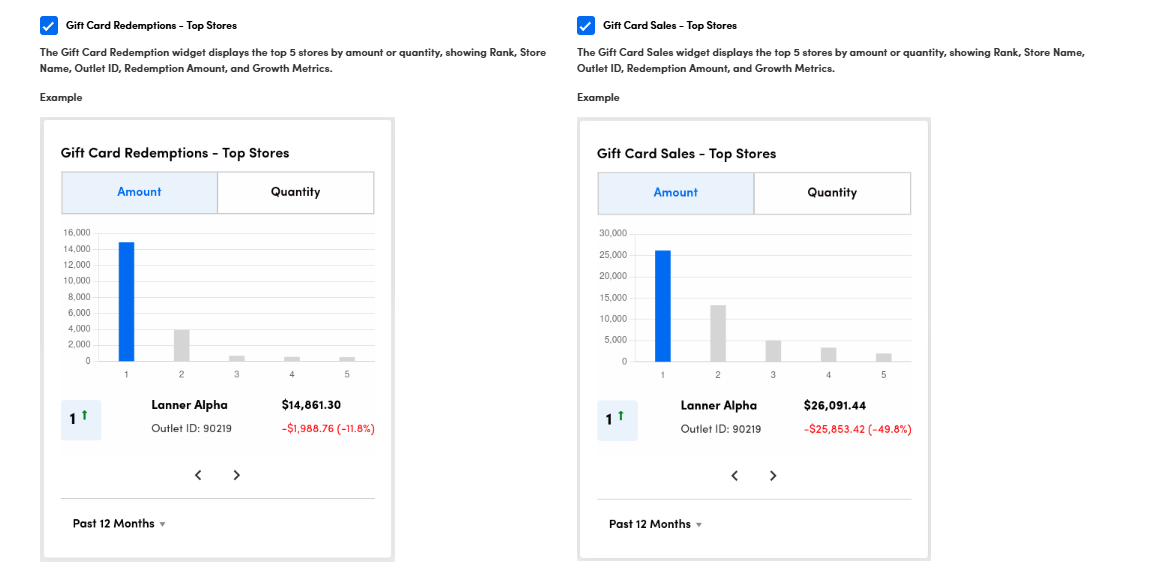1150x571 pixels.
Task: Click green rank-up arrow in Redemptions widget
Action: click(x=84, y=415)
